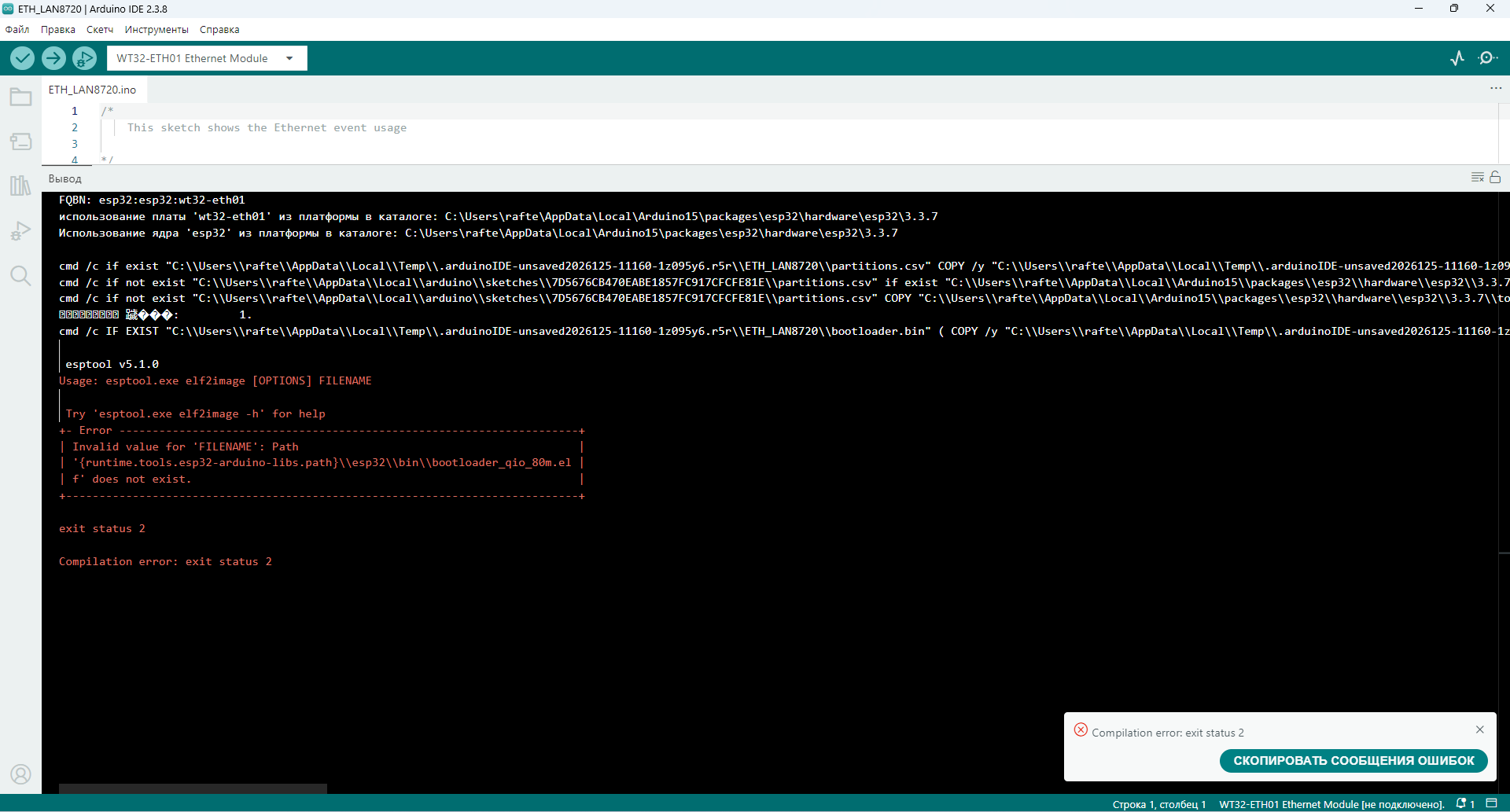Start debugging with the debug play icon
This screenshot has width=1510, height=812.
84,58
